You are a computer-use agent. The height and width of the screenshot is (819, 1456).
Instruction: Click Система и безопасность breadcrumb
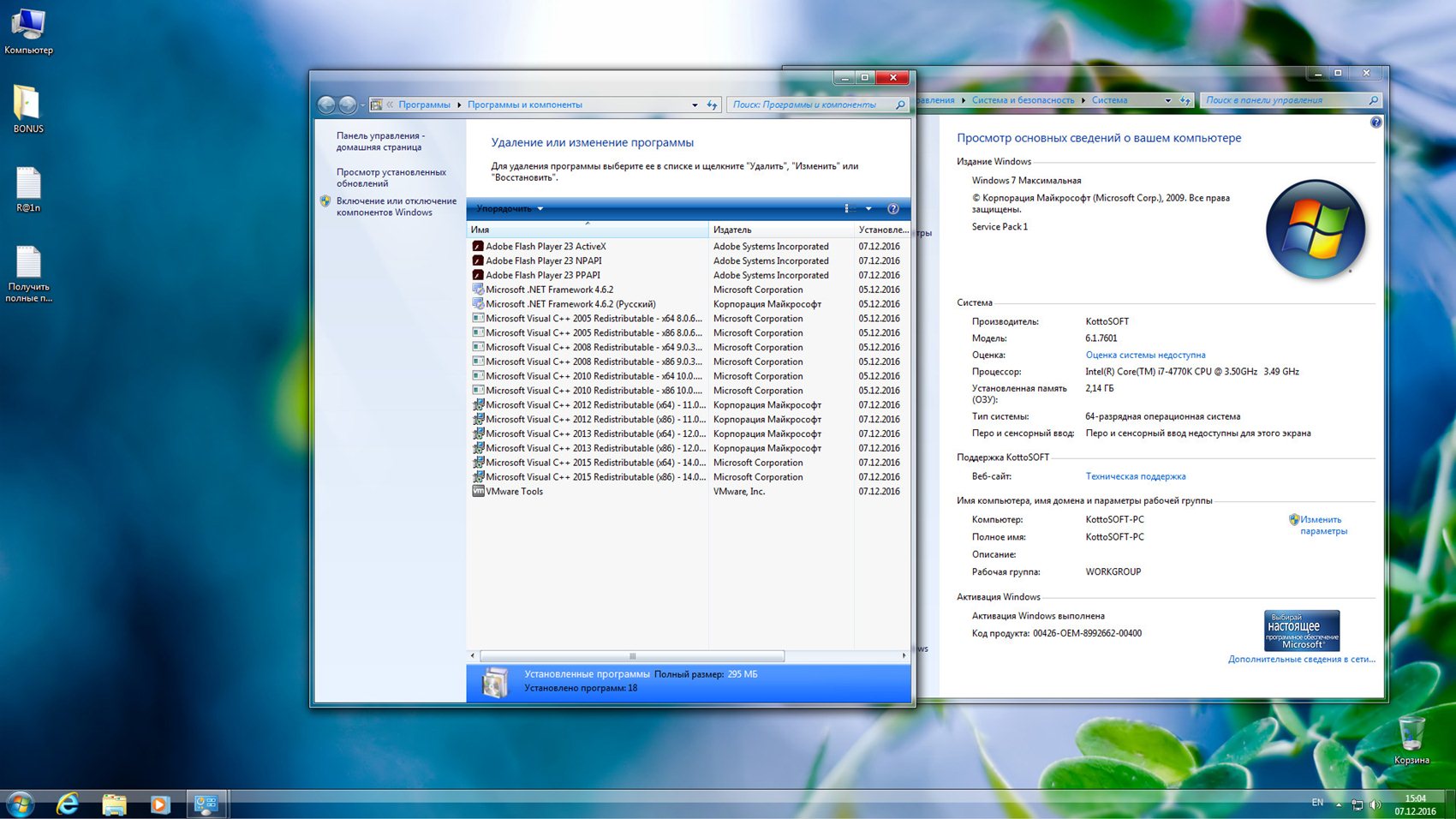tap(1023, 100)
